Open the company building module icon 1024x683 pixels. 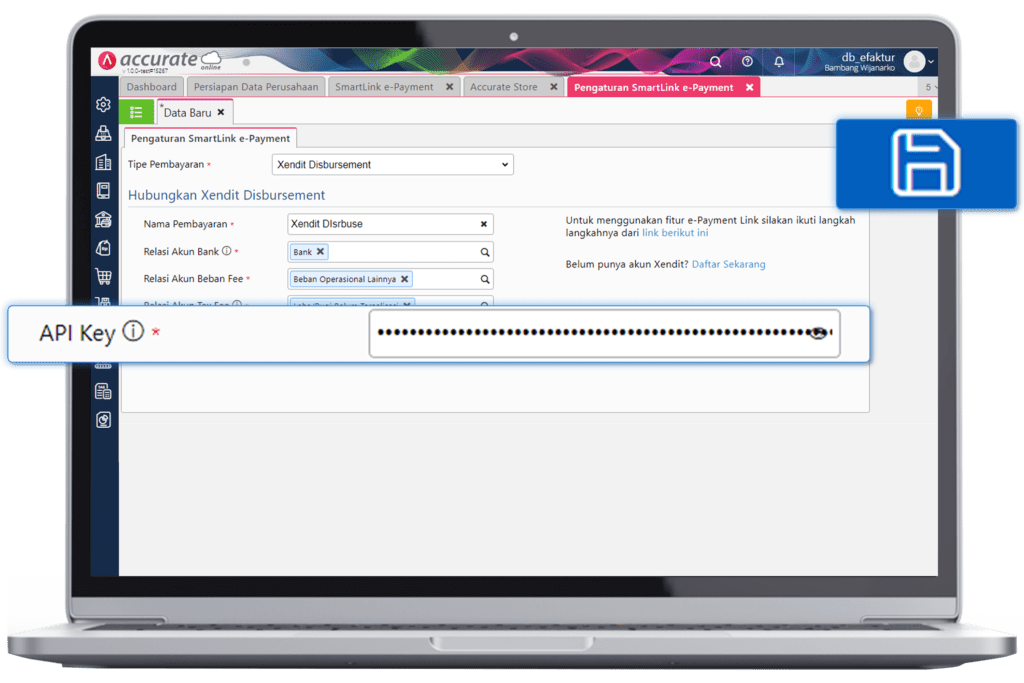click(x=103, y=162)
